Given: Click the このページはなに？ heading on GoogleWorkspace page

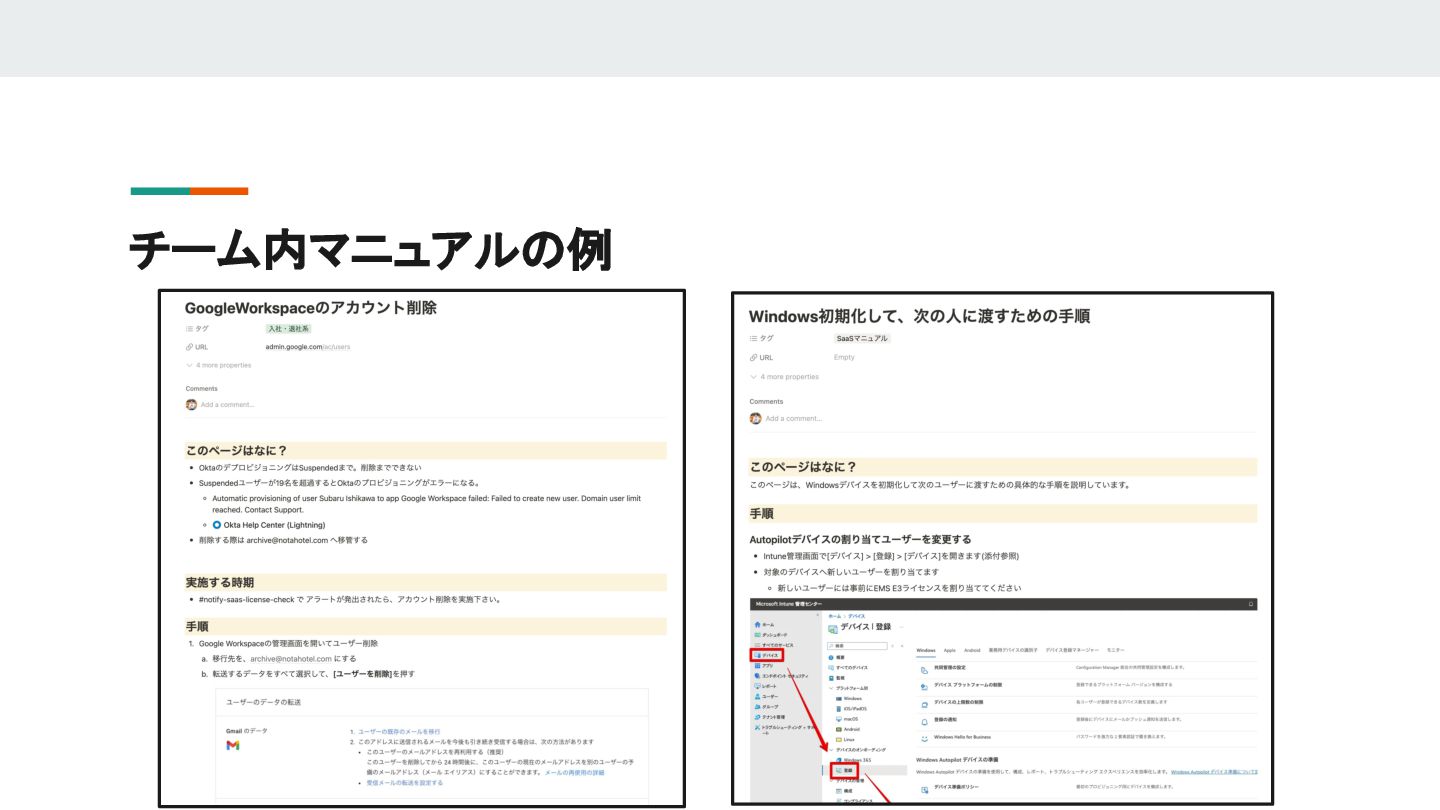Looking at the screenshot, I should [x=236, y=451].
